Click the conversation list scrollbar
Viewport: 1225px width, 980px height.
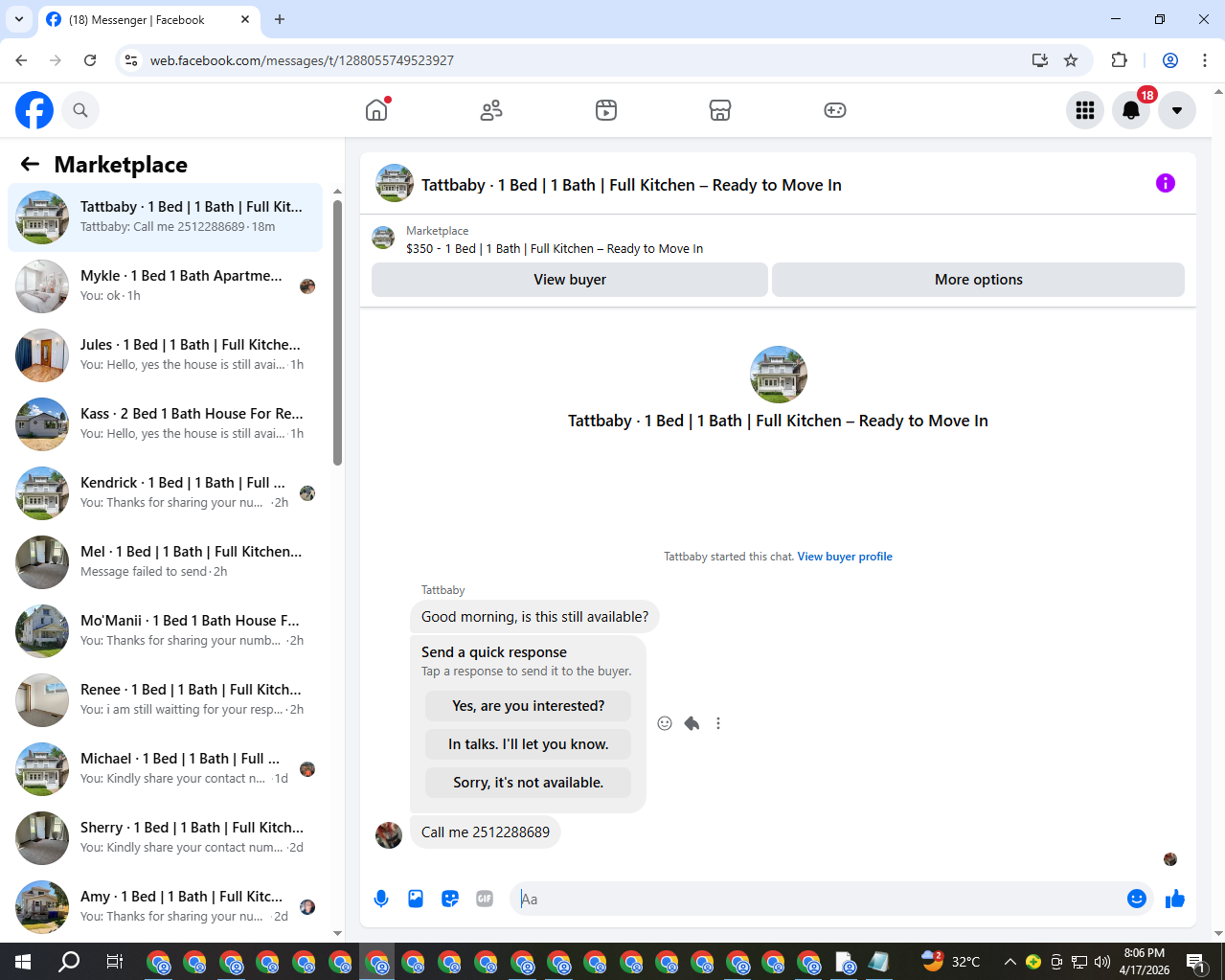337,332
